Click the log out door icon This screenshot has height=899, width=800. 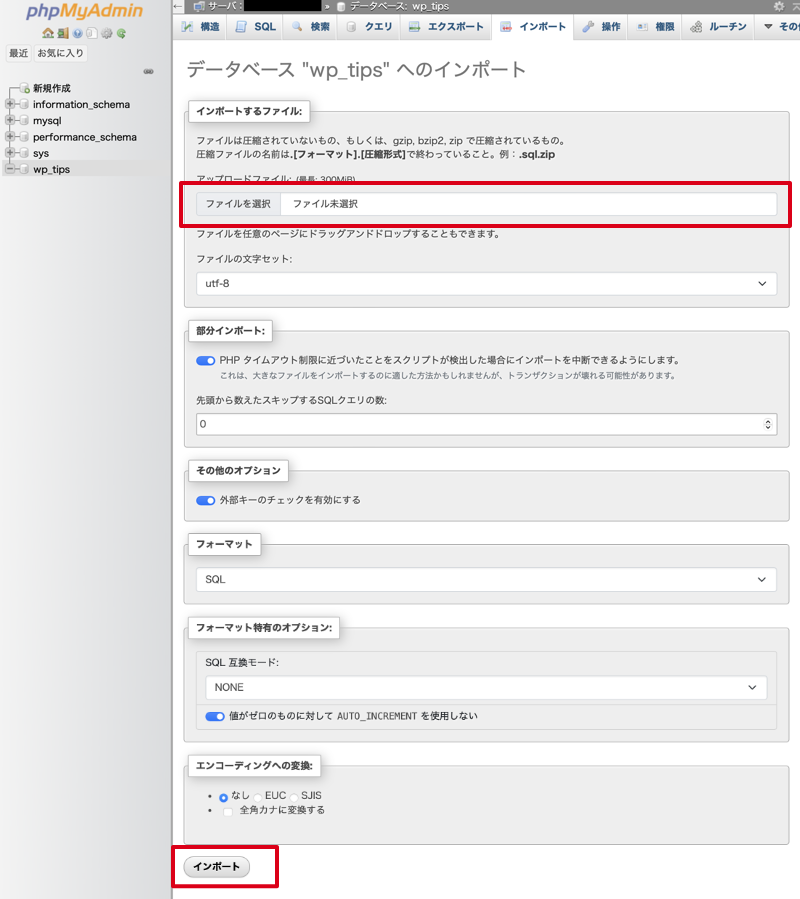pos(63,33)
